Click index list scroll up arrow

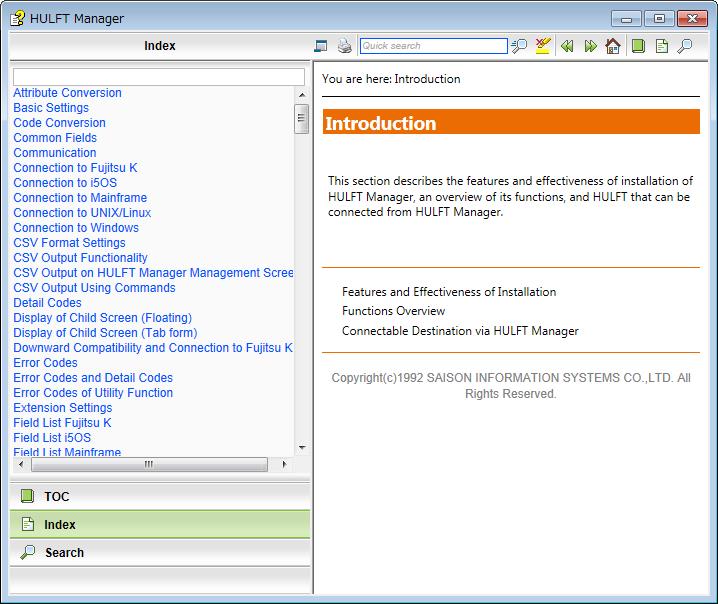click(302, 95)
